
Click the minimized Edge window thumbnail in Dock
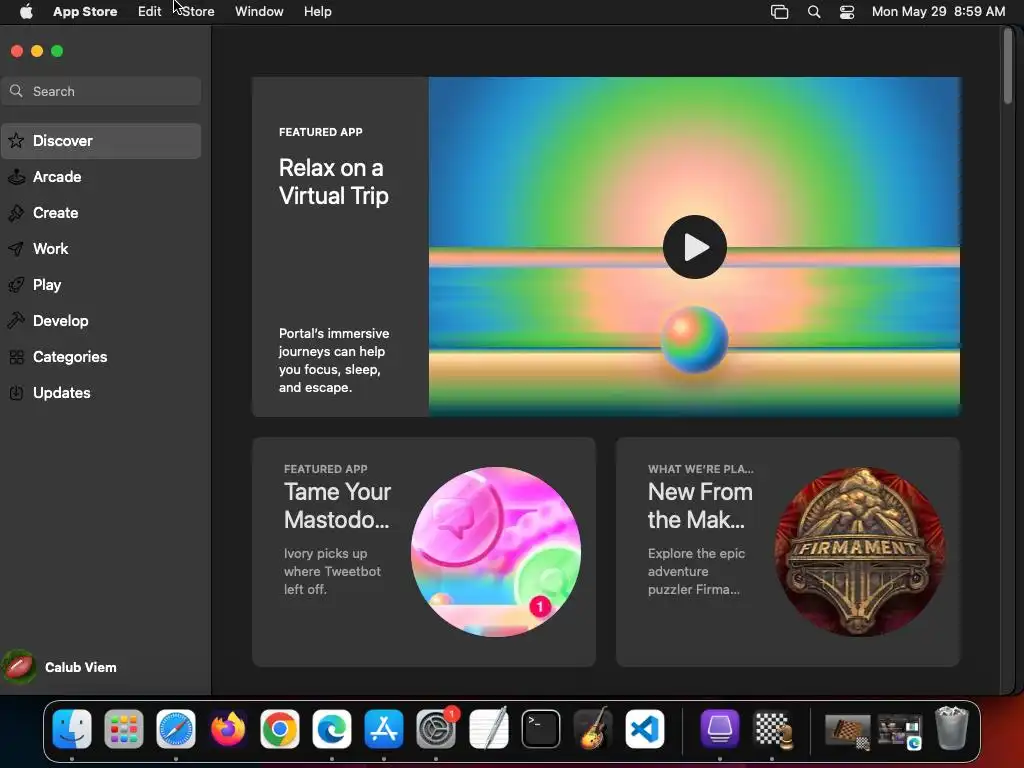coord(900,731)
